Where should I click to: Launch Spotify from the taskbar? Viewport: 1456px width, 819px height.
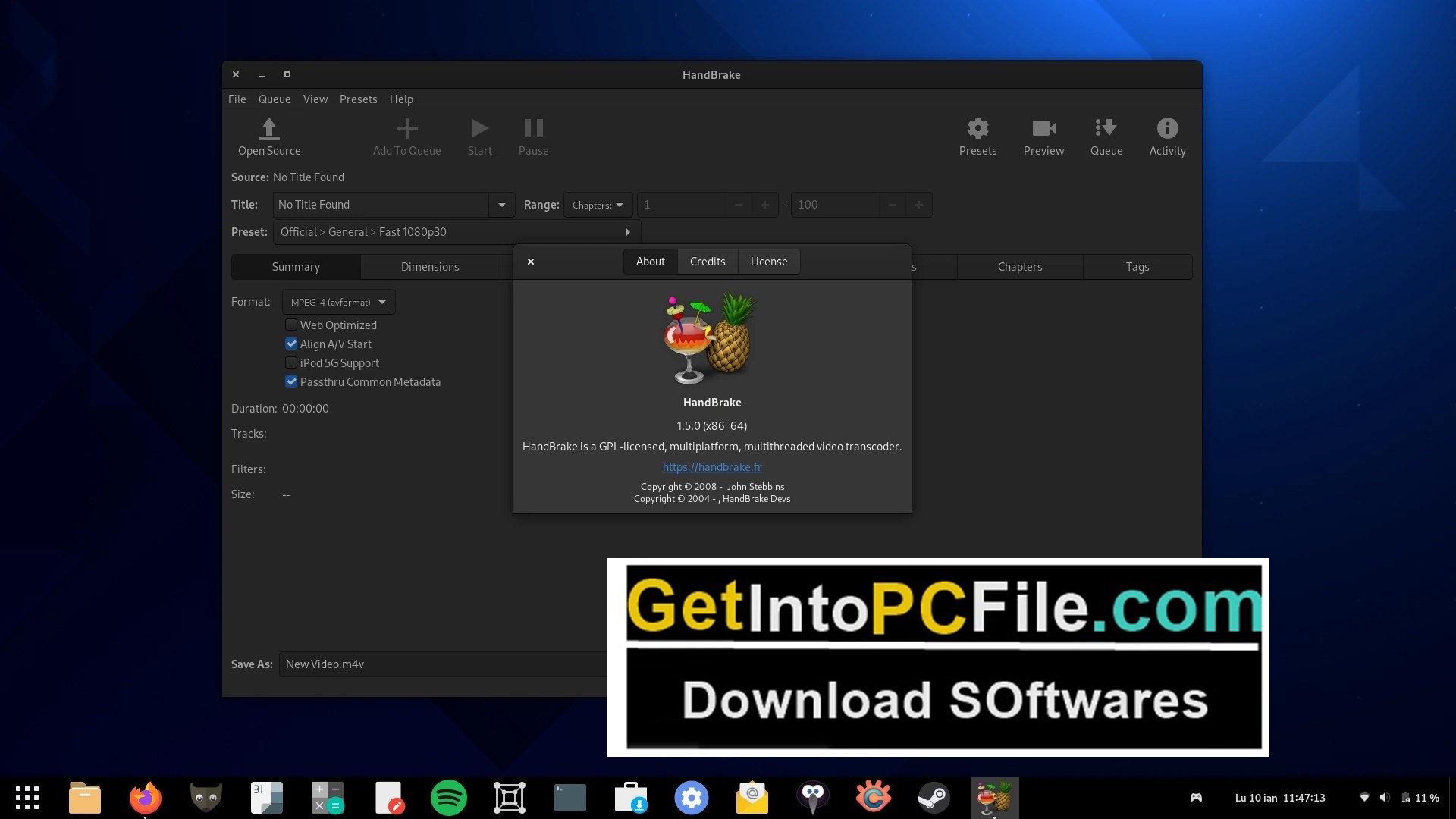(x=449, y=798)
